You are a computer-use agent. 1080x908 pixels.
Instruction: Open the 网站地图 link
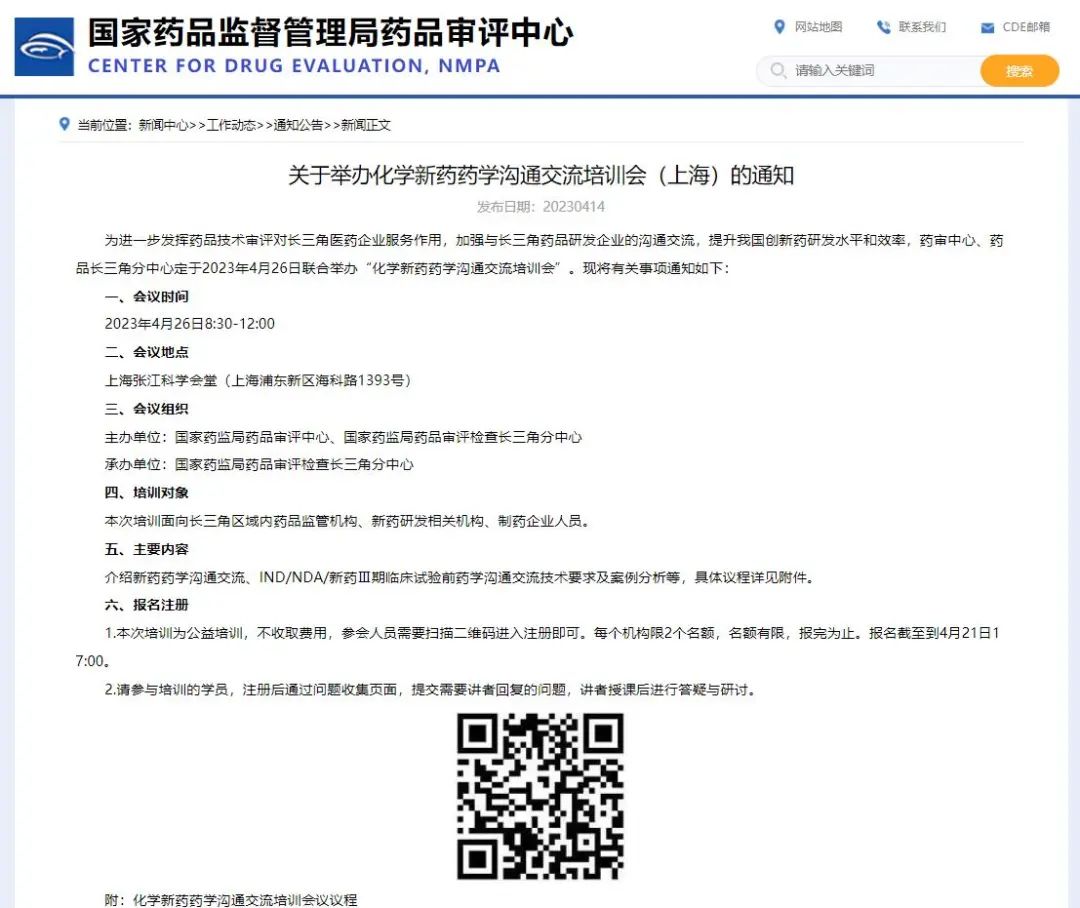[x=818, y=27]
